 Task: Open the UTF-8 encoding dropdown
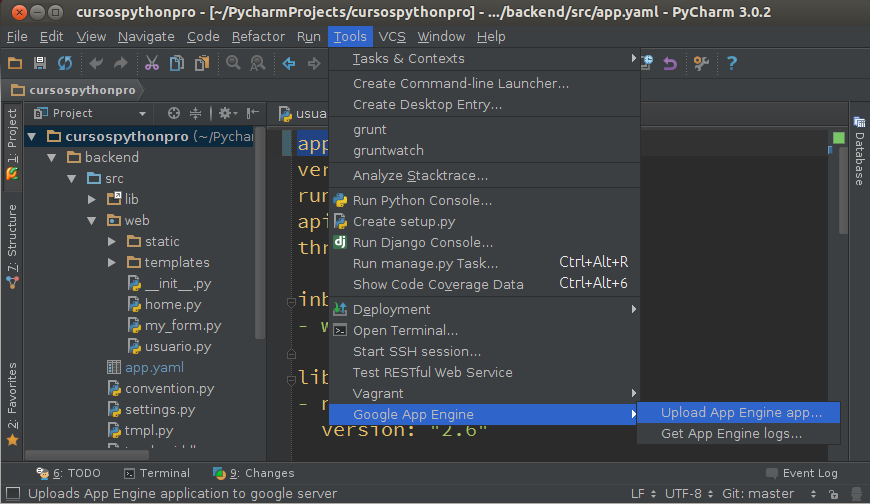(x=689, y=494)
